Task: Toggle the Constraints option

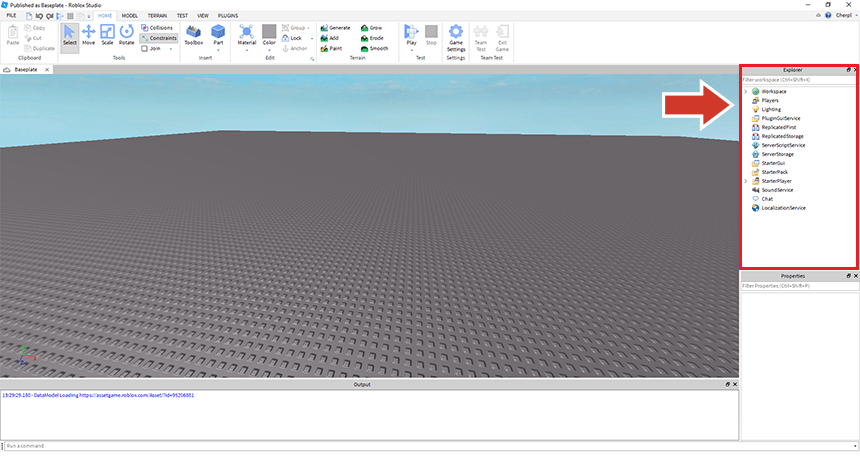Action: (159, 38)
